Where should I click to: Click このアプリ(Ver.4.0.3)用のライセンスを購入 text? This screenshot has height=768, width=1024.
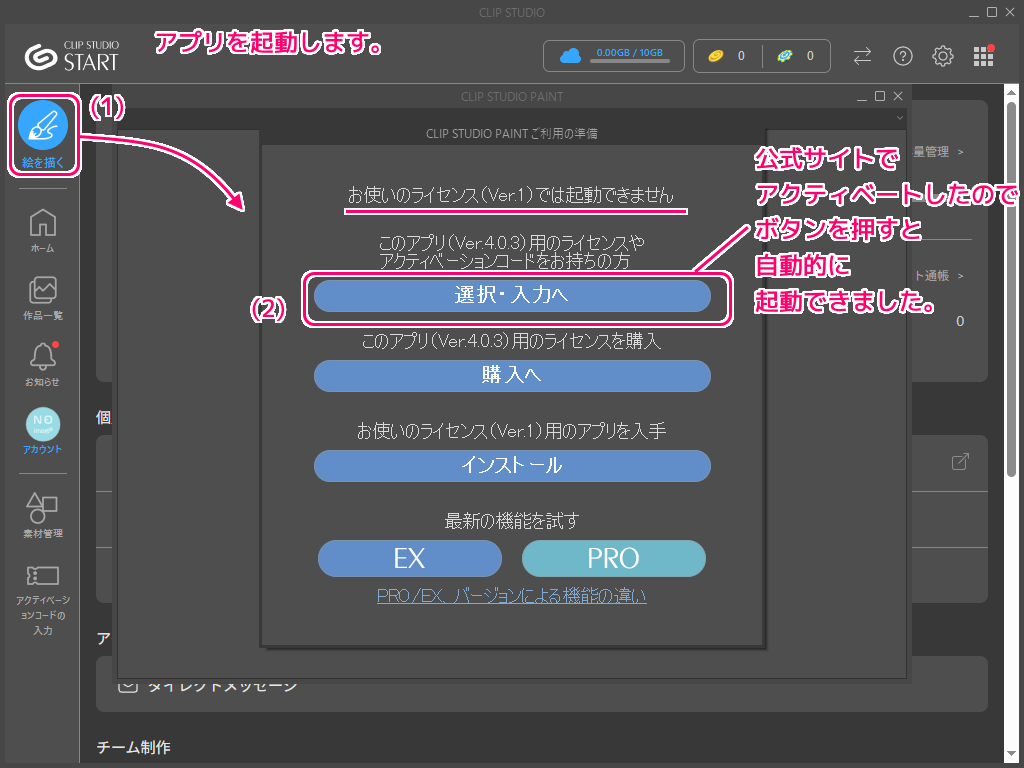512,341
